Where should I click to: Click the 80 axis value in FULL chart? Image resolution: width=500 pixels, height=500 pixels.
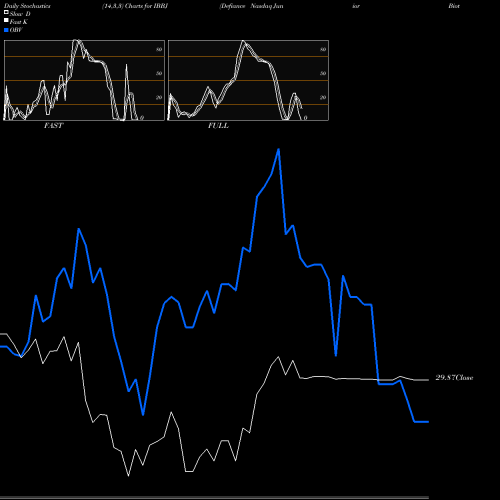(323, 50)
